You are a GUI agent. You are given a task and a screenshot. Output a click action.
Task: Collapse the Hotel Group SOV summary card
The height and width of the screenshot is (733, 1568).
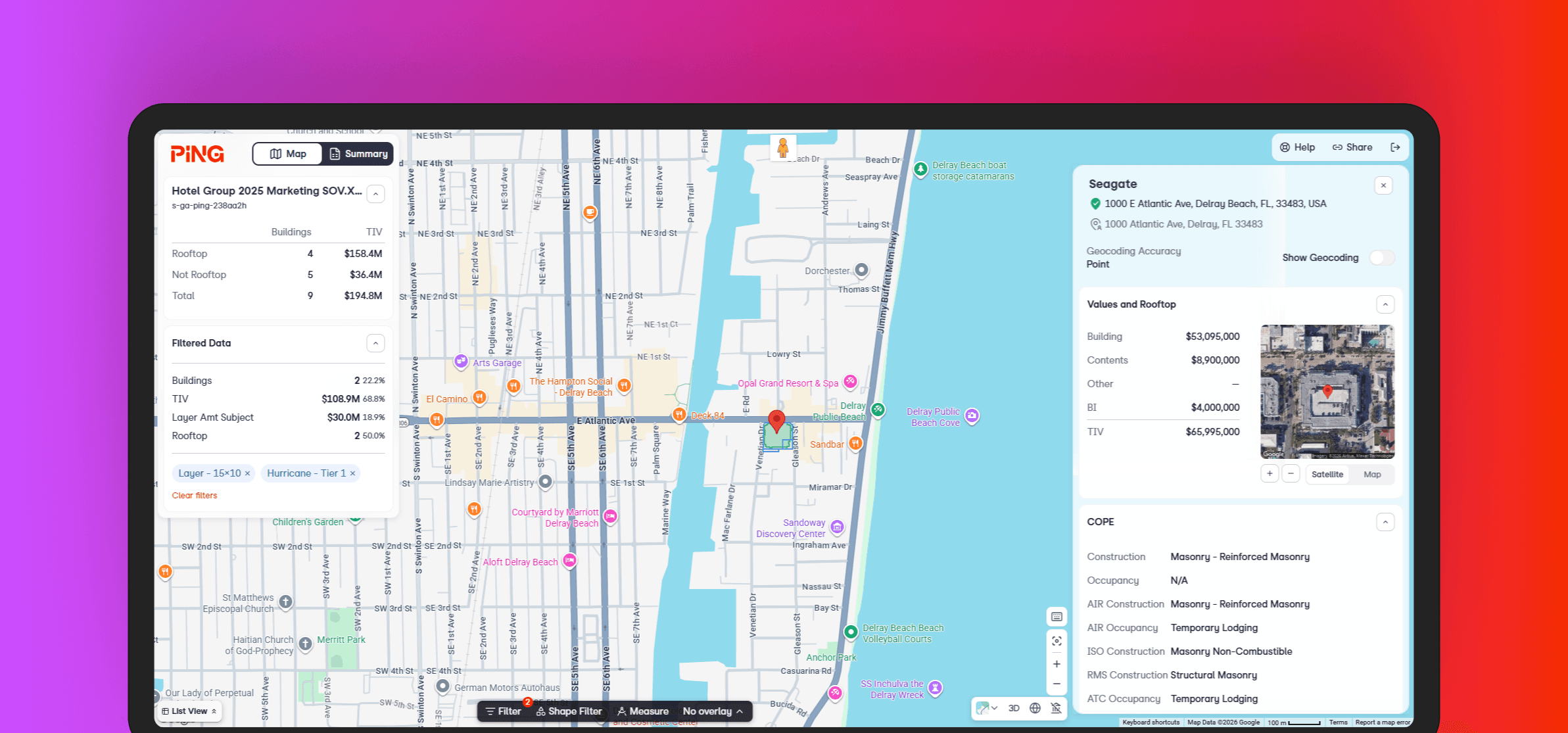(x=375, y=194)
